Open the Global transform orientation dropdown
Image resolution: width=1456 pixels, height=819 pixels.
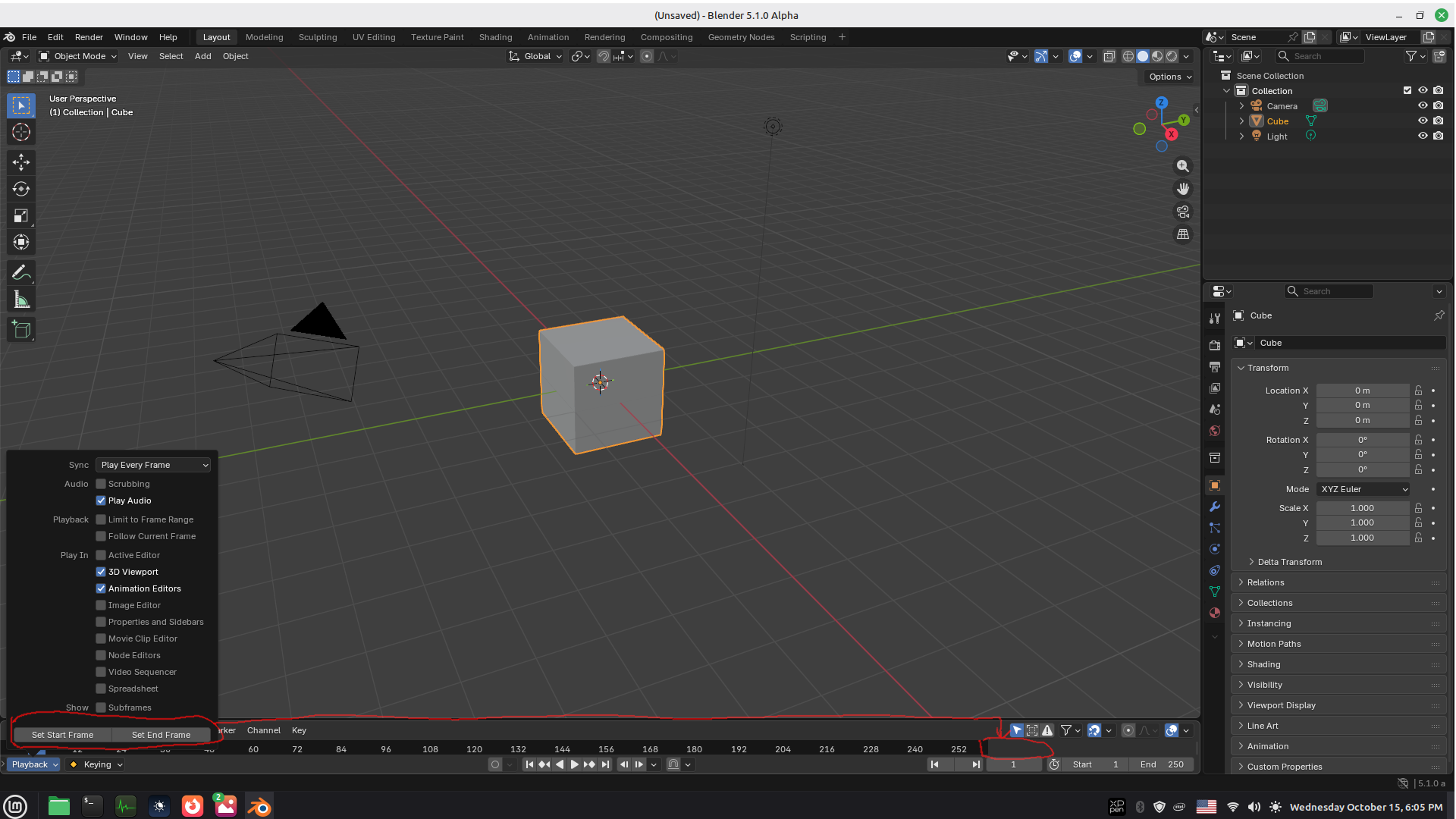(x=535, y=56)
